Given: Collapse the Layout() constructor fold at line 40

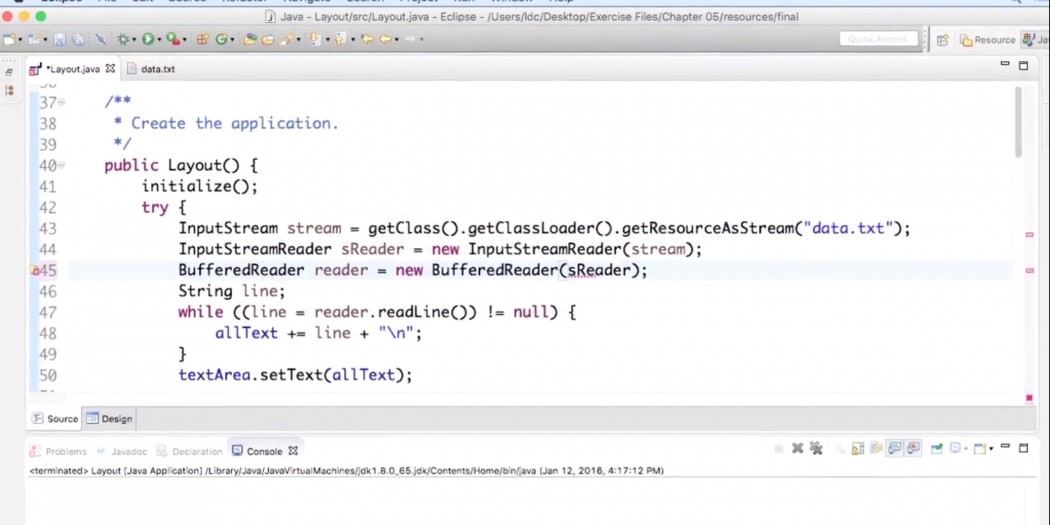Looking at the screenshot, I should (x=62, y=165).
